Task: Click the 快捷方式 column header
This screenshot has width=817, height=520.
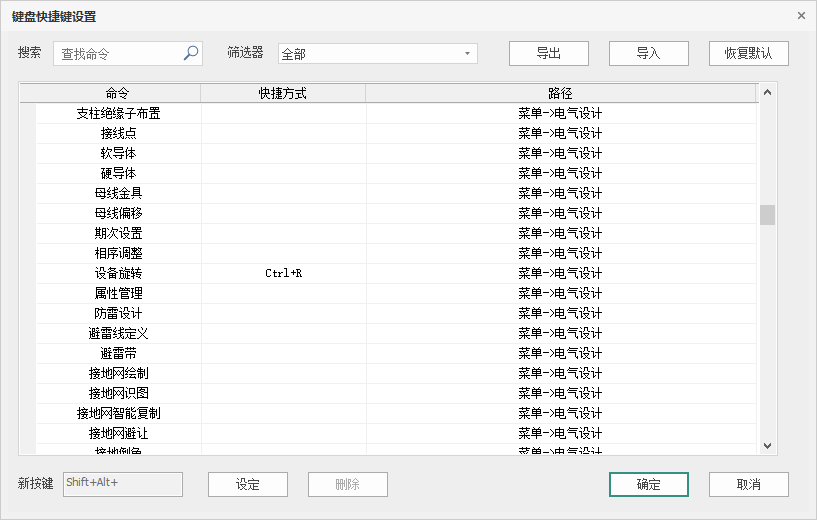Action: 283,93
